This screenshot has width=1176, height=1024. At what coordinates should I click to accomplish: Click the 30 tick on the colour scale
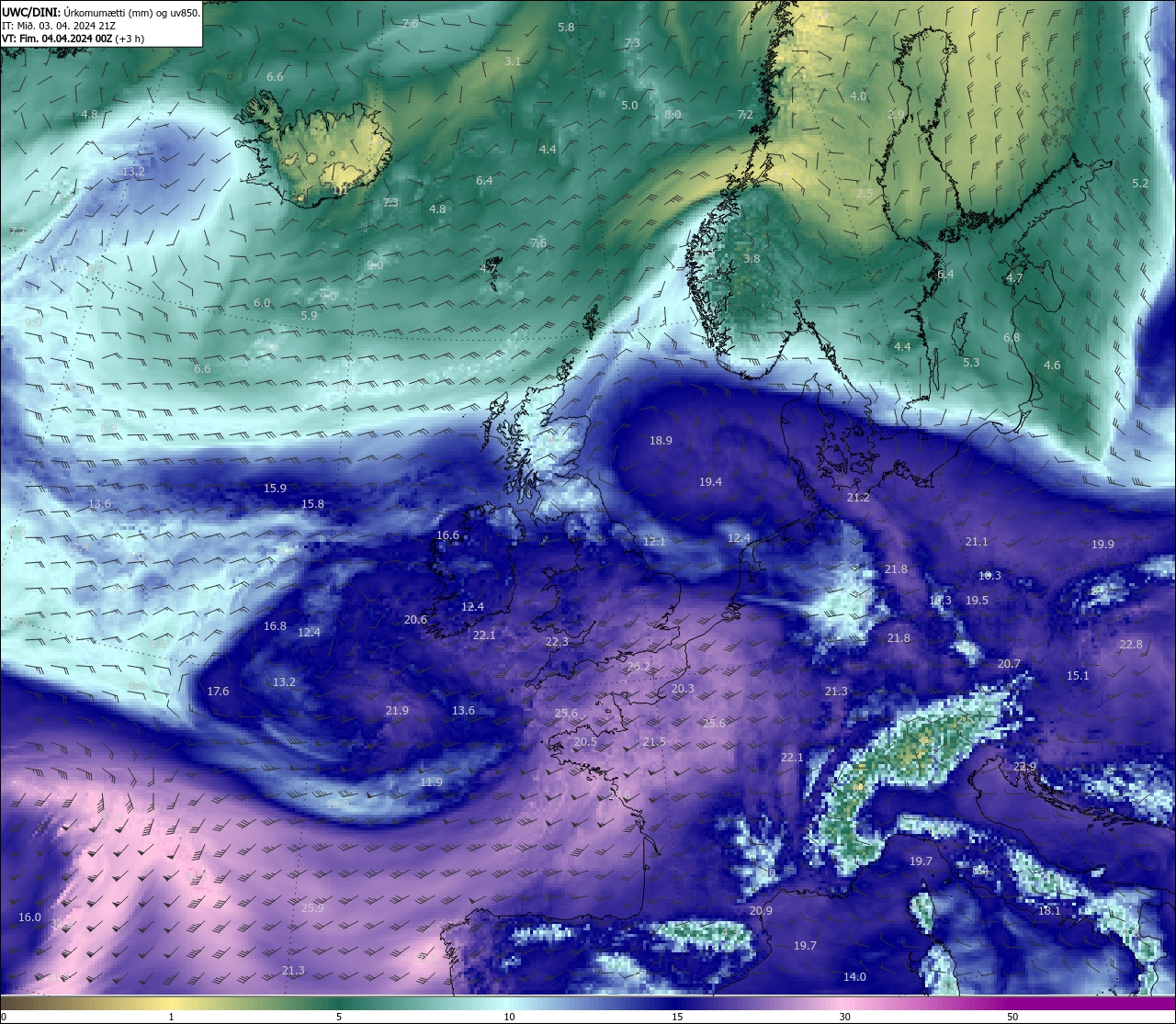pyautogui.click(x=844, y=1017)
